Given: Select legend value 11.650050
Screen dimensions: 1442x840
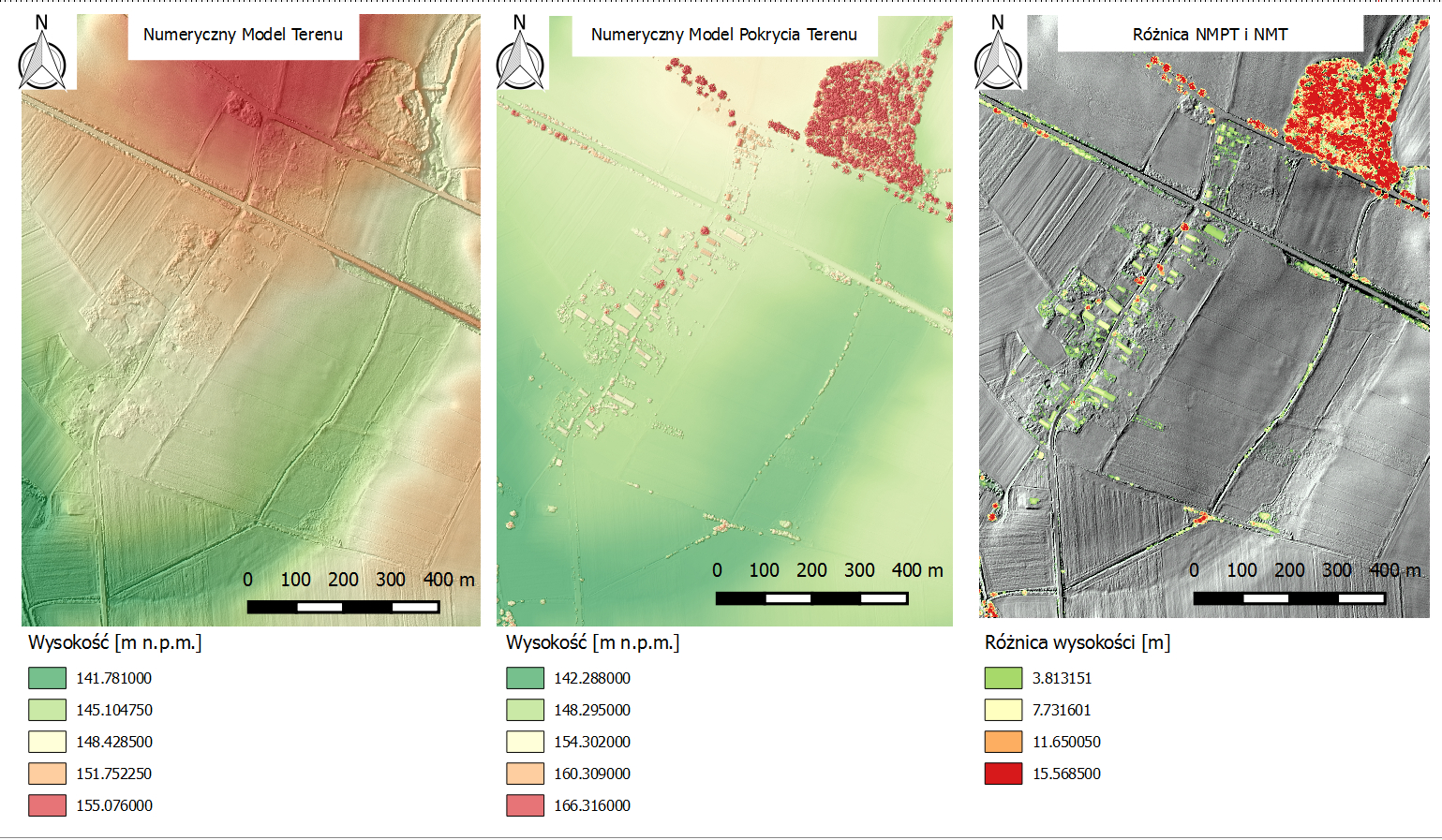Looking at the screenshot, I should pos(1067,742).
